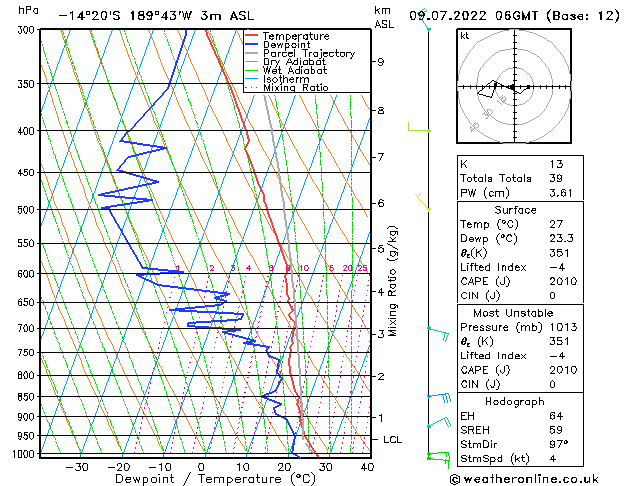Screen dimensions: 629x486
Task: Click the 'Mixing Ratio (g/kg)' vertical axis label
Action: (x=392, y=281)
